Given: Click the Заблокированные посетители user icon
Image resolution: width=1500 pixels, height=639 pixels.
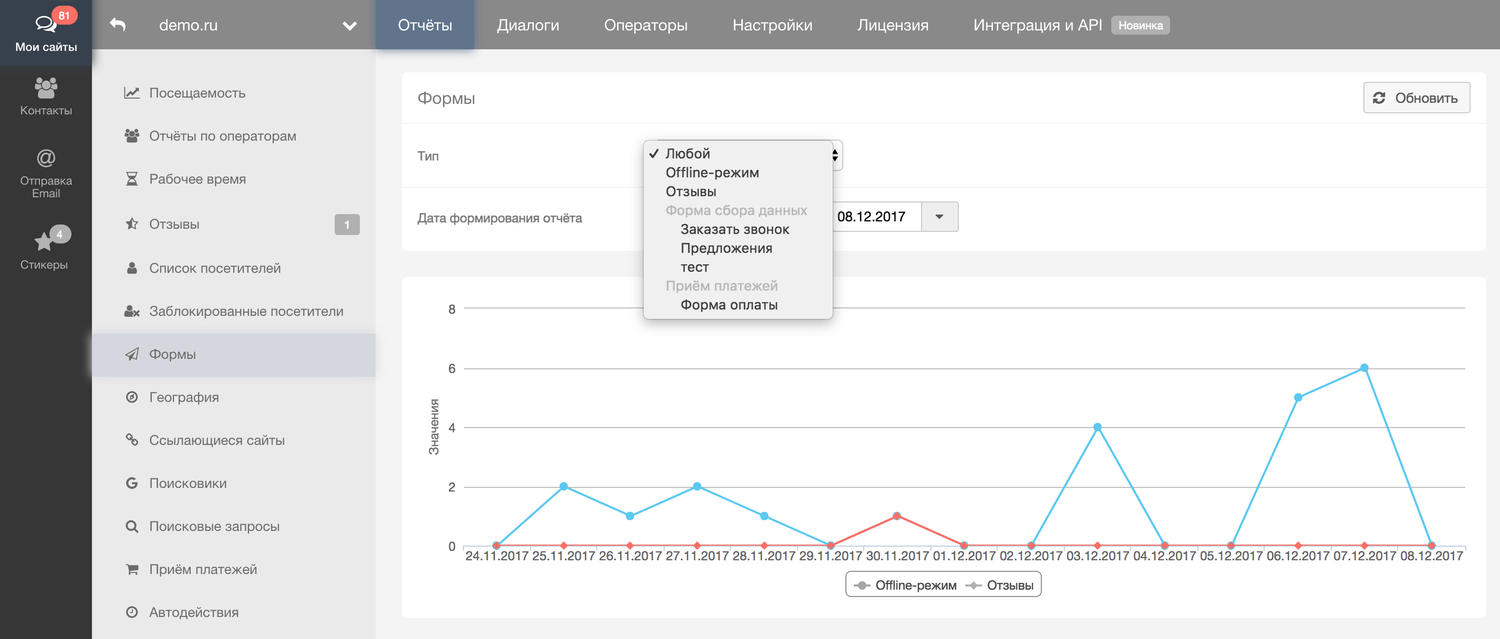Looking at the screenshot, I should [132, 311].
